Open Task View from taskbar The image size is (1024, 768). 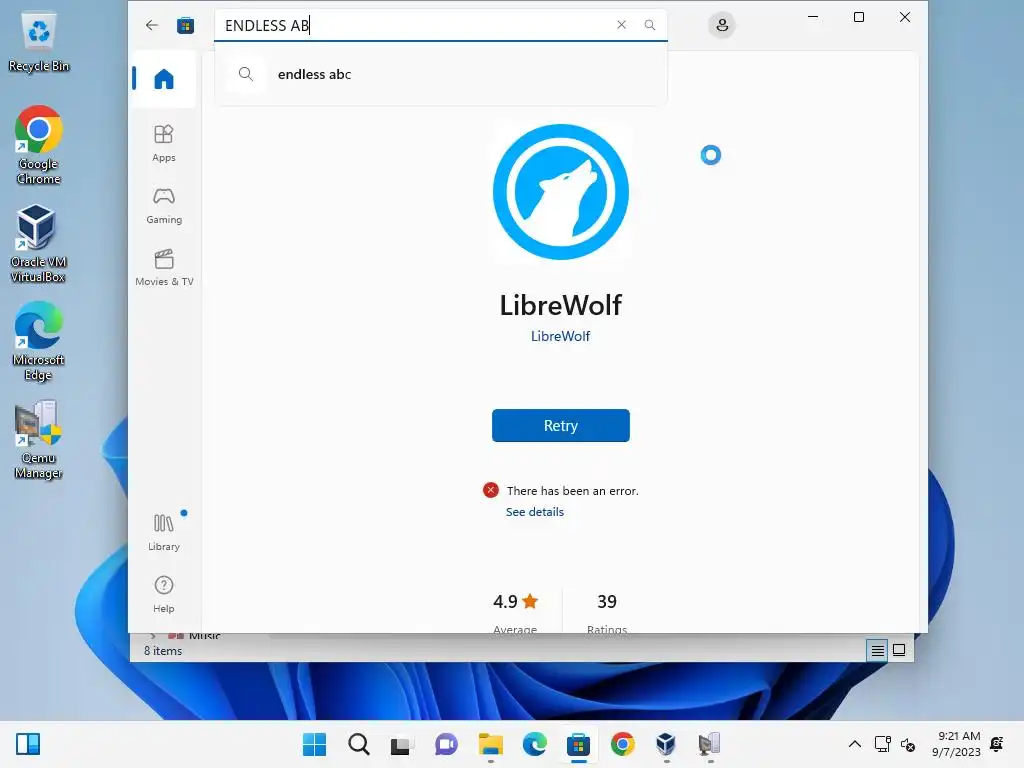402,744
